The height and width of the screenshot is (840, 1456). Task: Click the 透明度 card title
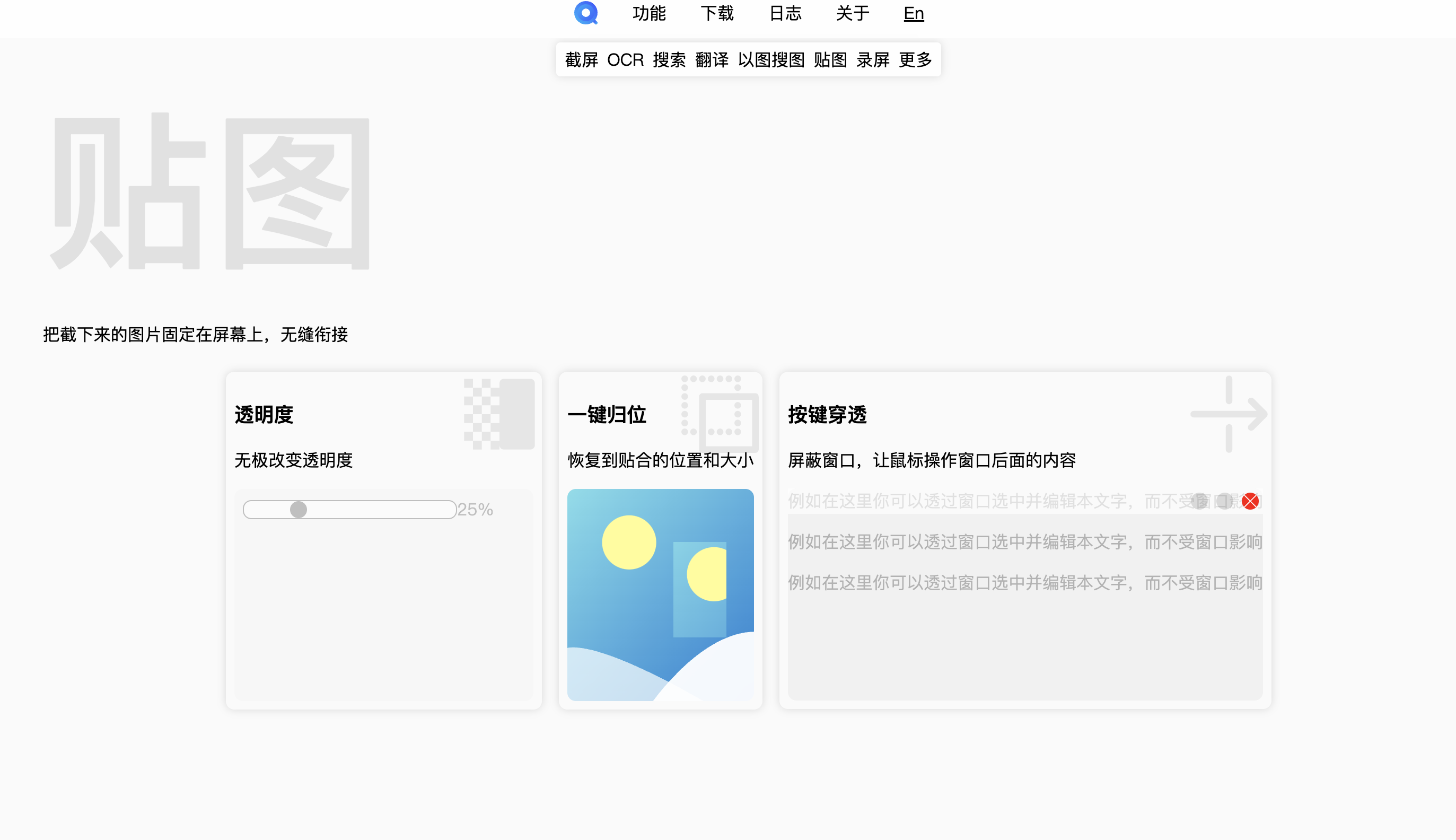[x=264, y=415]
